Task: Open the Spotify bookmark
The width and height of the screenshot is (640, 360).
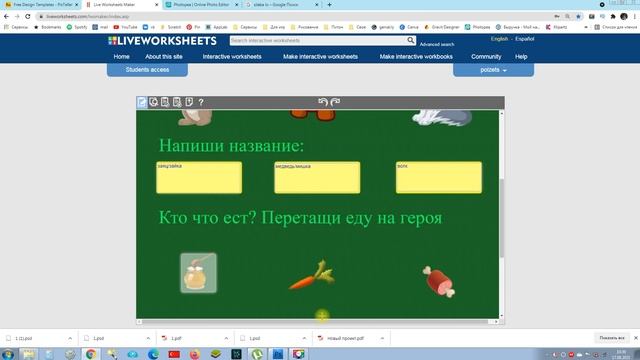Action: point(77,27)
